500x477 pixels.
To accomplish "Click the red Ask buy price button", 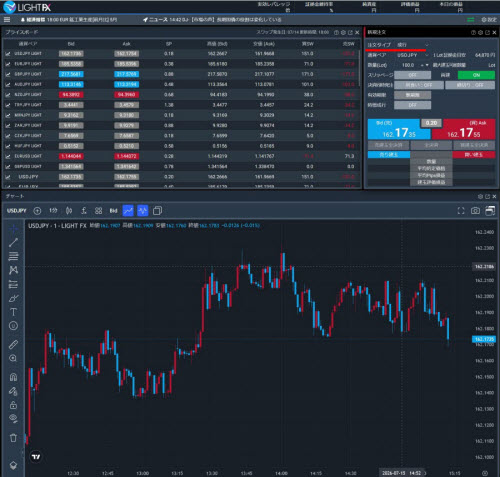I will [x=464, y=129].
